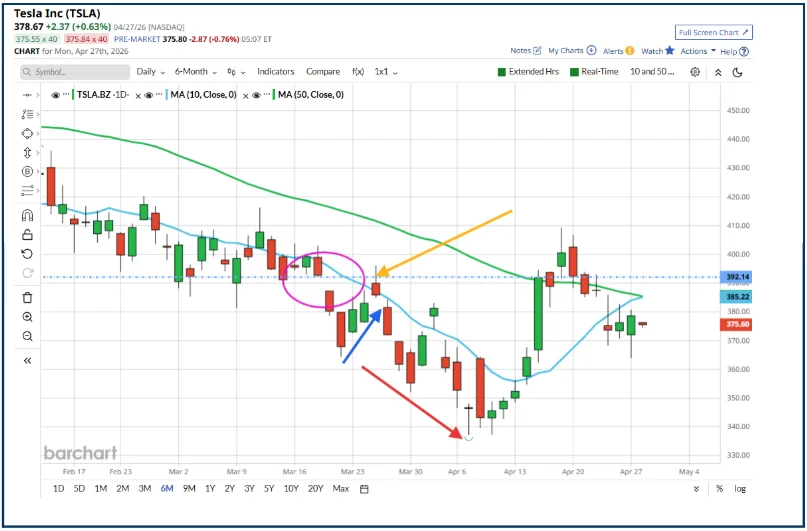The width and height of the screenshot is (807, 531).
Task: Open the Actions dropdown
Action: (x=698, y=51)
